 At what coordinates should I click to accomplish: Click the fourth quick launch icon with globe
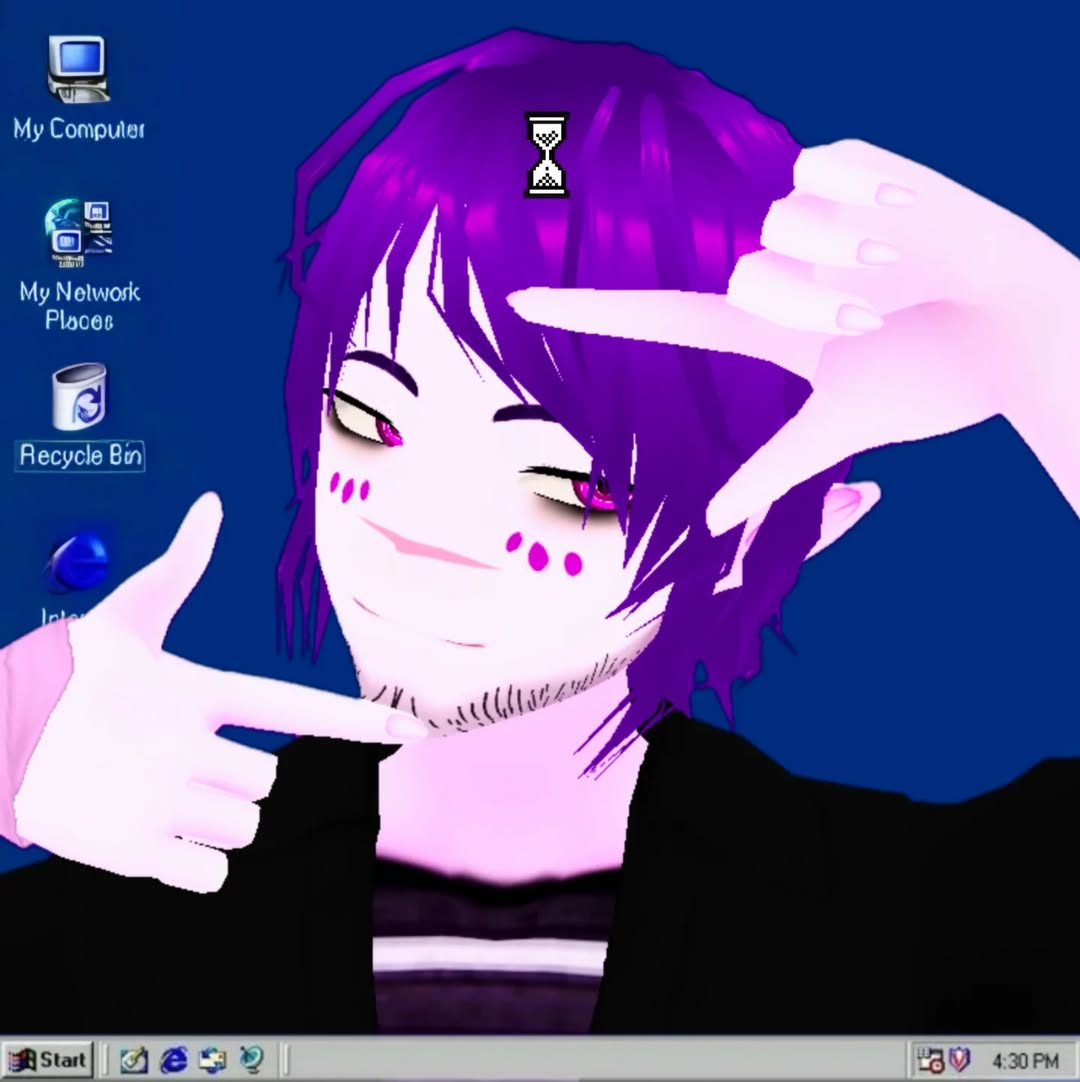[x=252, y=1060]
